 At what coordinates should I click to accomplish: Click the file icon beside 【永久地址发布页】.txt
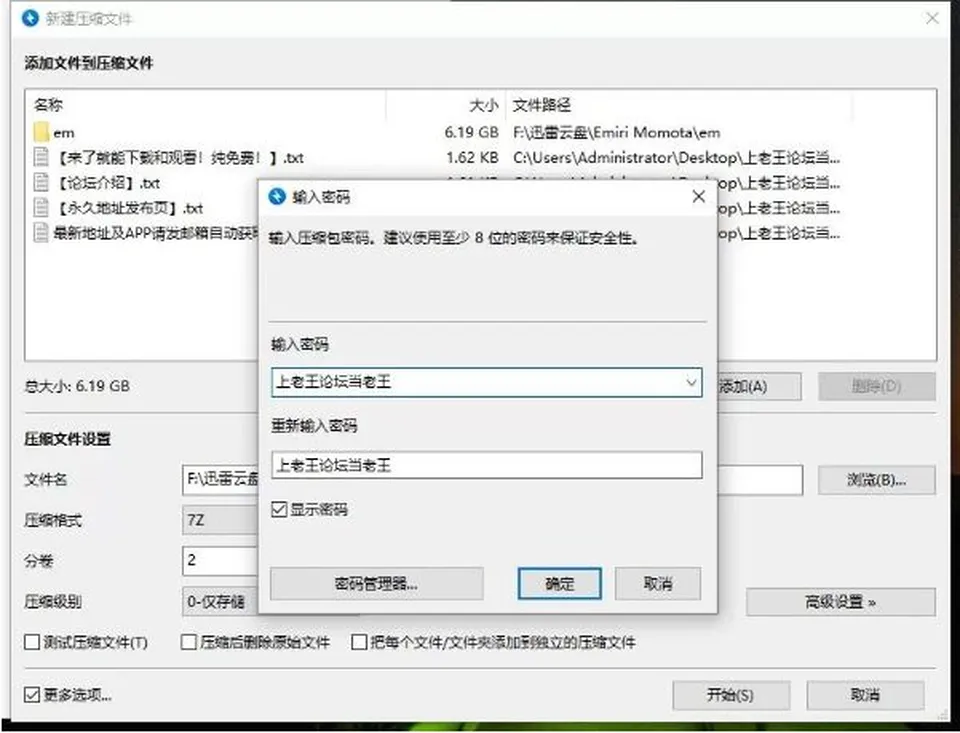click(x=41, y=208)
